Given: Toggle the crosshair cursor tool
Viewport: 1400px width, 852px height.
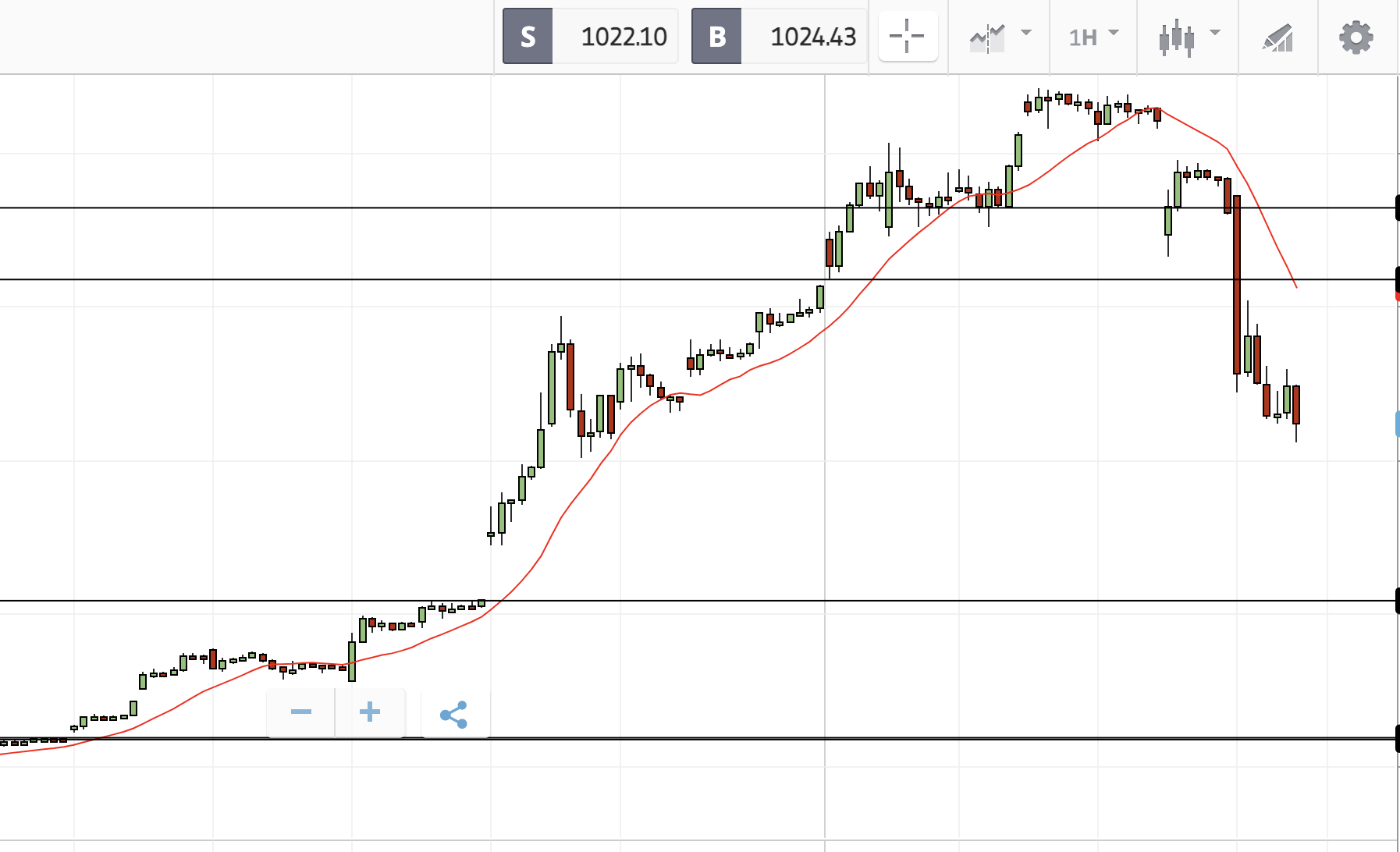Looking at the screenshot, I should click(907, 36).
